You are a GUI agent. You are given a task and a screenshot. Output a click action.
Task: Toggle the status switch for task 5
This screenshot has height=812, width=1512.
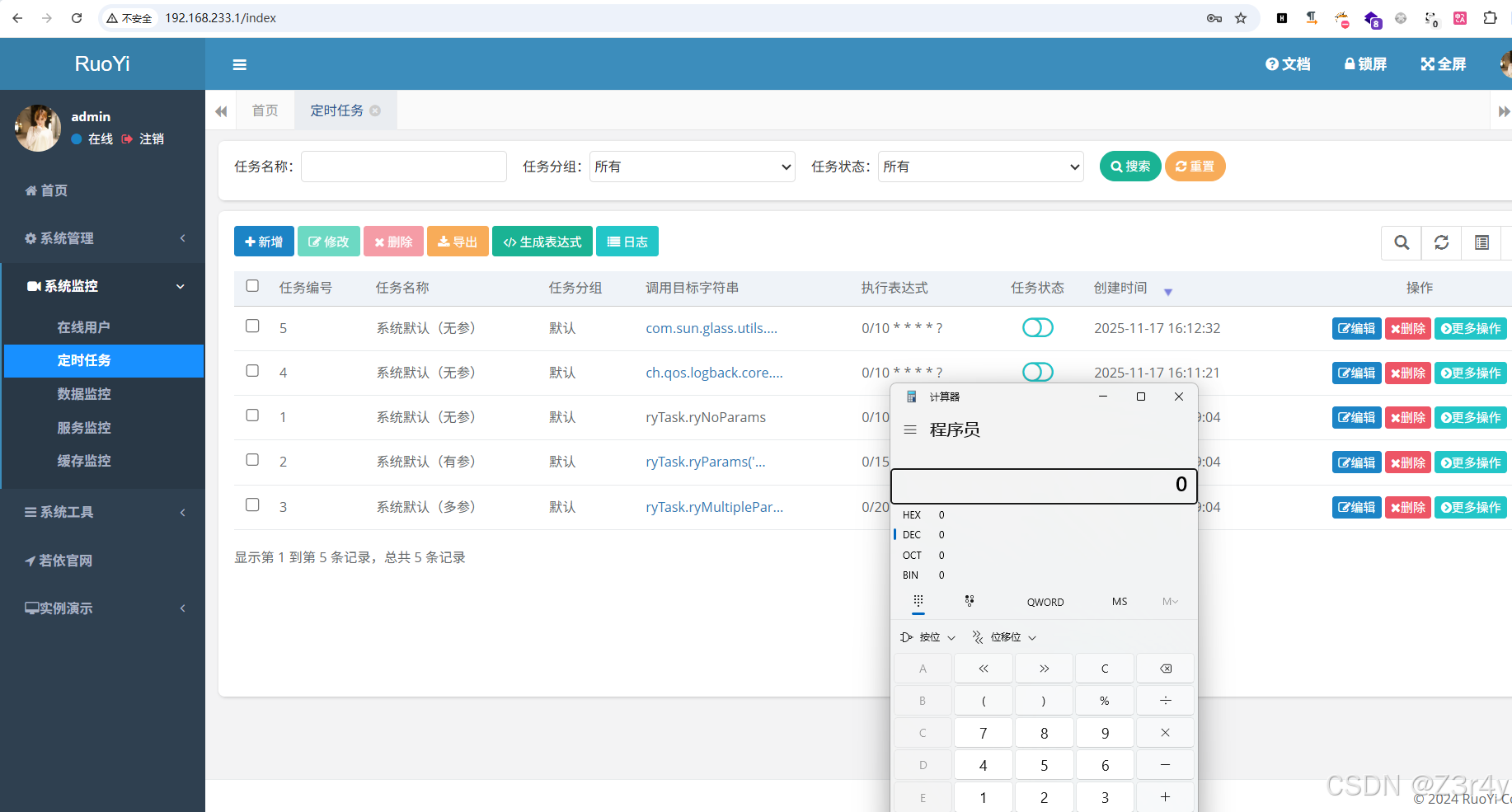pyautogui.click(x=1037, y=327)
